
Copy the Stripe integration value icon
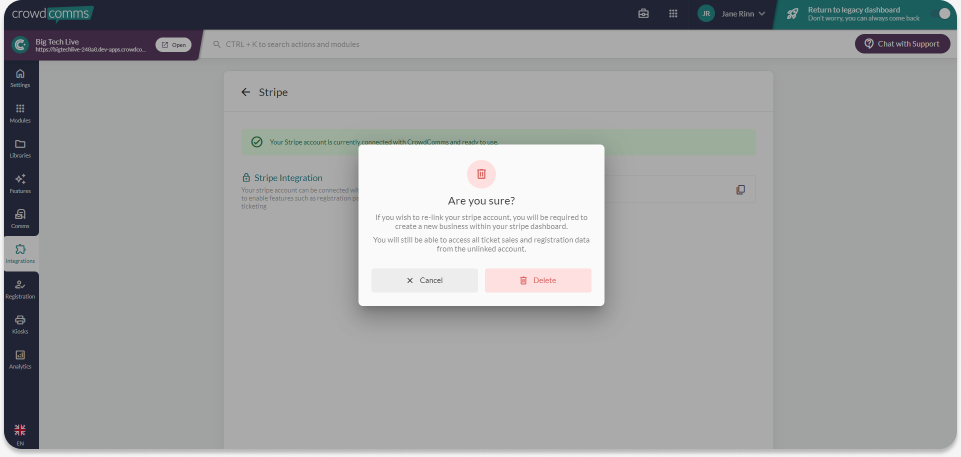click(740, 189)
